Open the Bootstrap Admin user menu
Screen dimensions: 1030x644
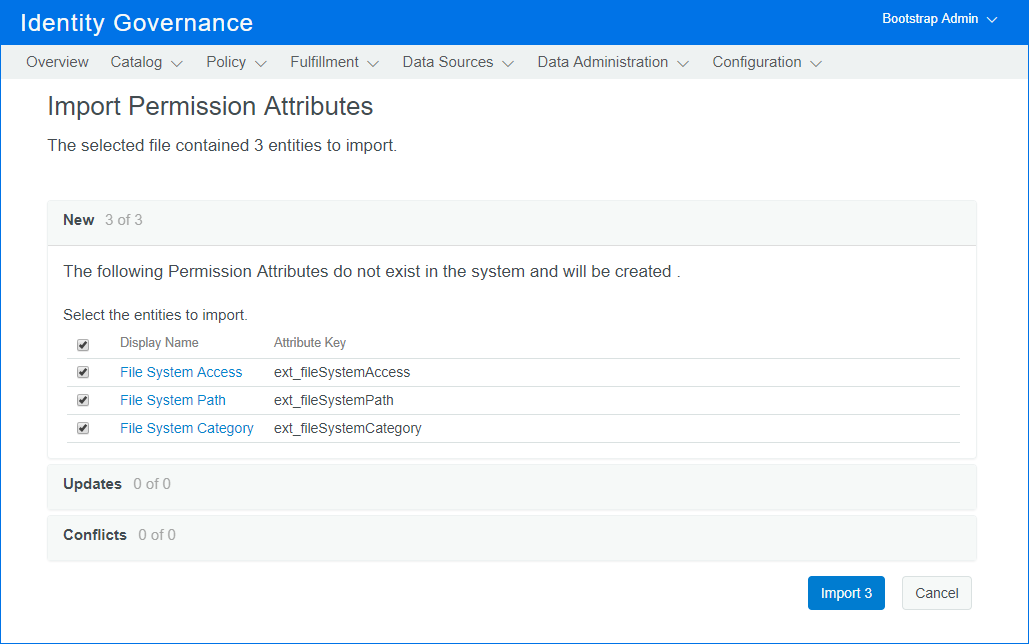pyautogui.click(x=939, y=19)
